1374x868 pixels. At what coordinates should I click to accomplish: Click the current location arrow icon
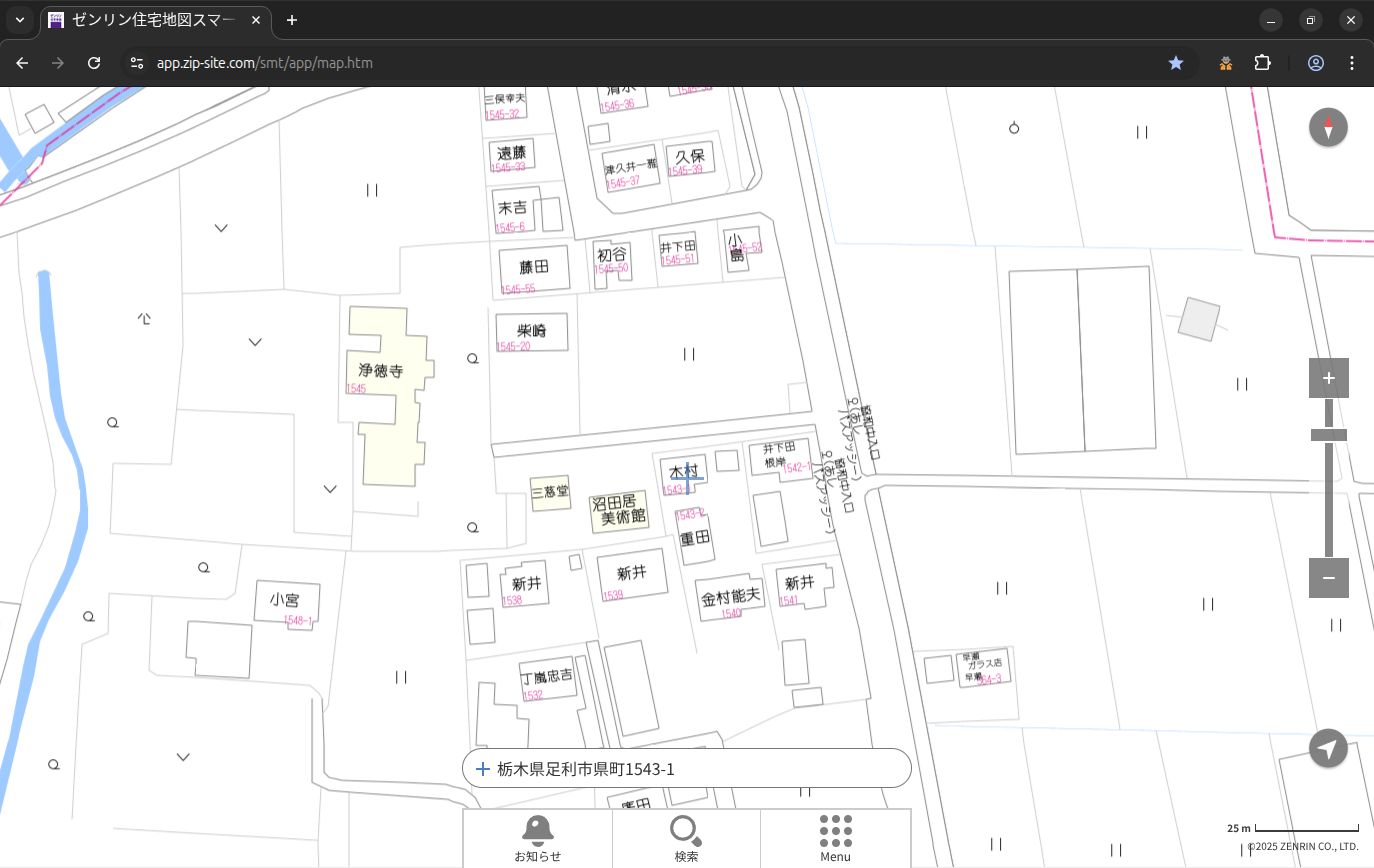(1328, 748)
